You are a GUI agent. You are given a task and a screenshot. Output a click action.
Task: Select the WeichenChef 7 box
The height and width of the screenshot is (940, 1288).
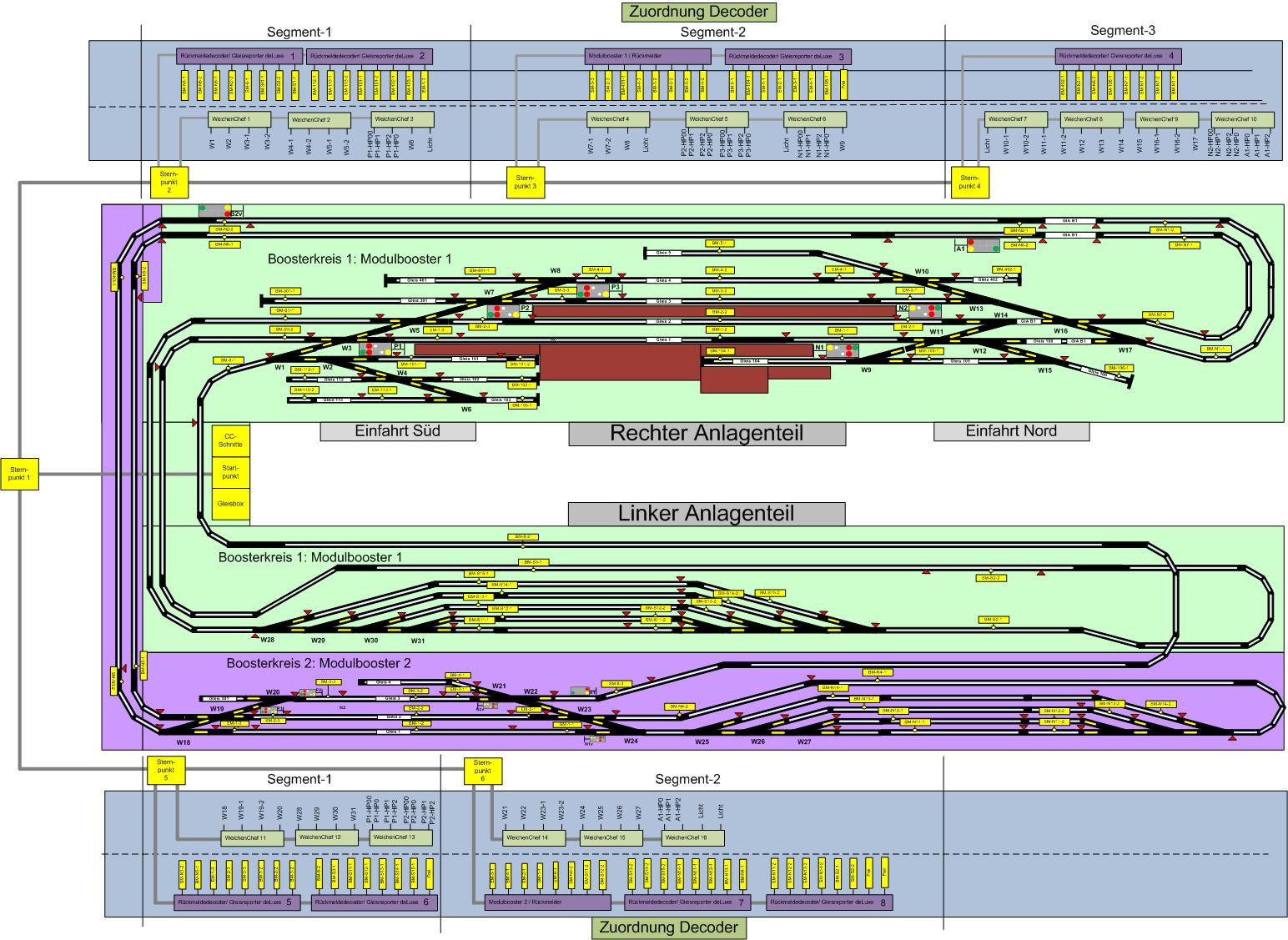pyautogui.click(x=1016, y=120)
